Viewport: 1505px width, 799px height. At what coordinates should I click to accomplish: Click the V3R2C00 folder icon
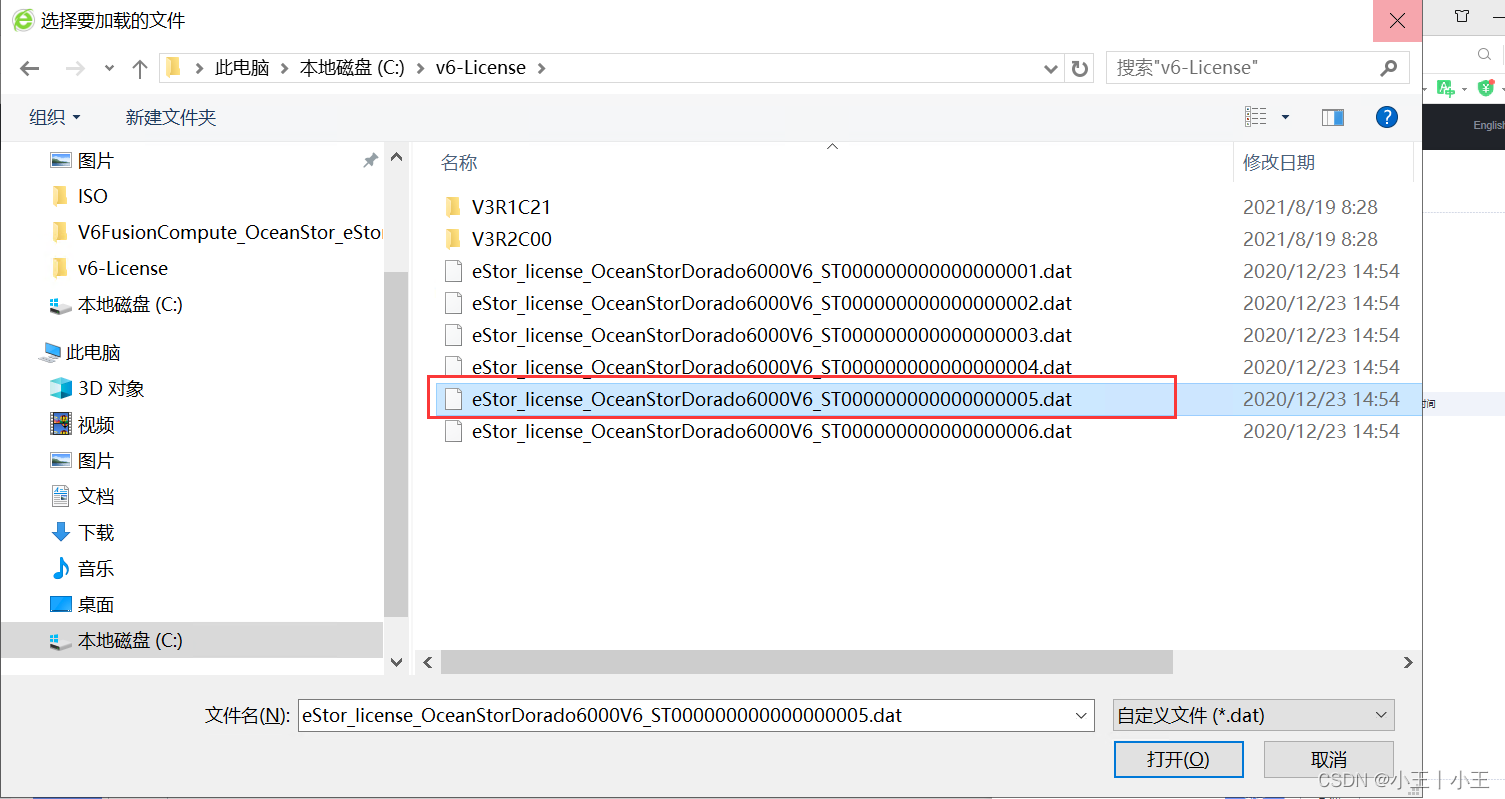coord(453,239)
